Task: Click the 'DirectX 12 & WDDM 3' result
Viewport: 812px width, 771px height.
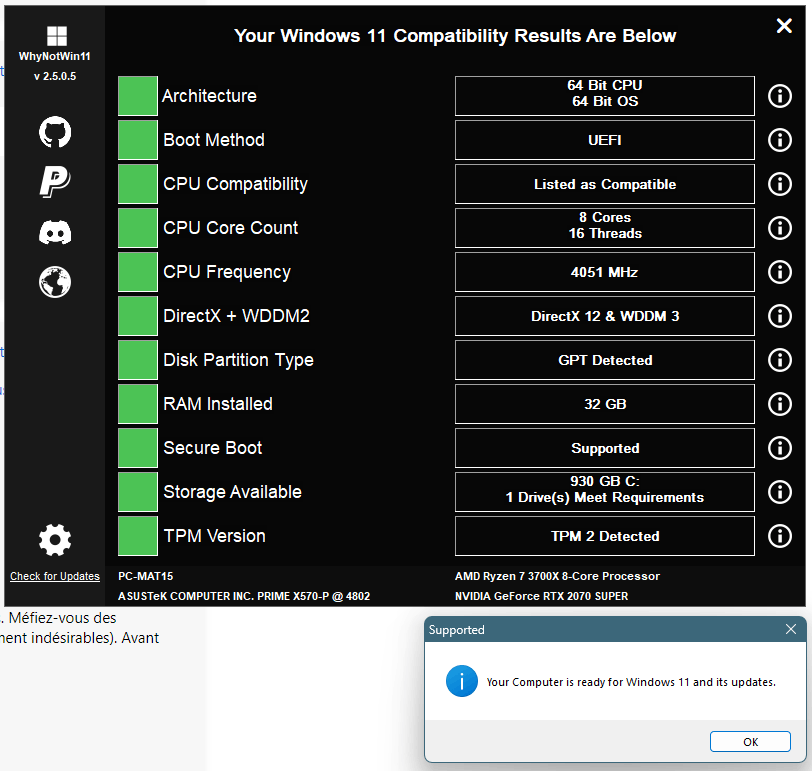Action: [x=604, y=316]
